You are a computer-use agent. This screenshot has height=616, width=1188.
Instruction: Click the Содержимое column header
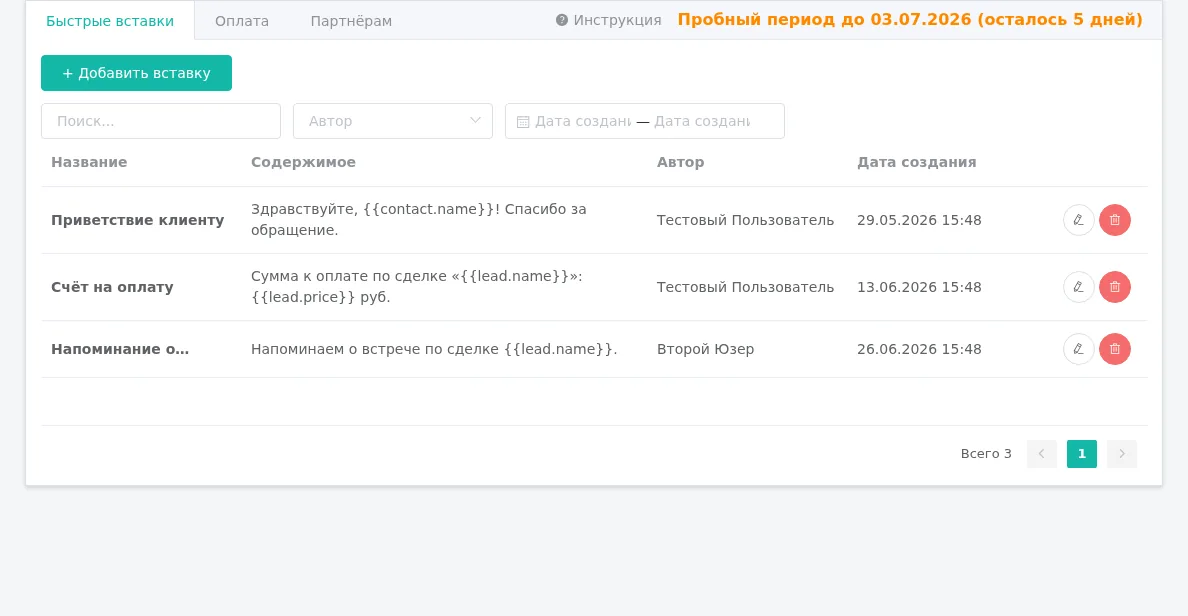coord(303,162)
